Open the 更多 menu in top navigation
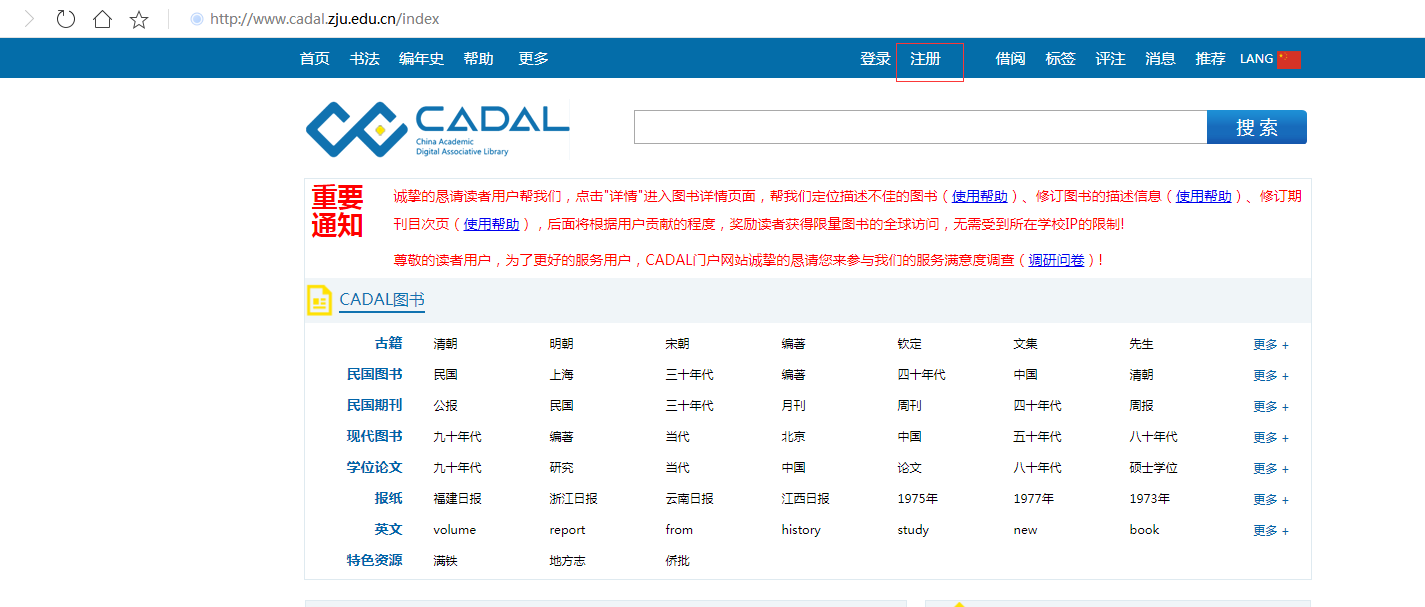Viewport: 1425px width, 607px height. tap(533, 59)
